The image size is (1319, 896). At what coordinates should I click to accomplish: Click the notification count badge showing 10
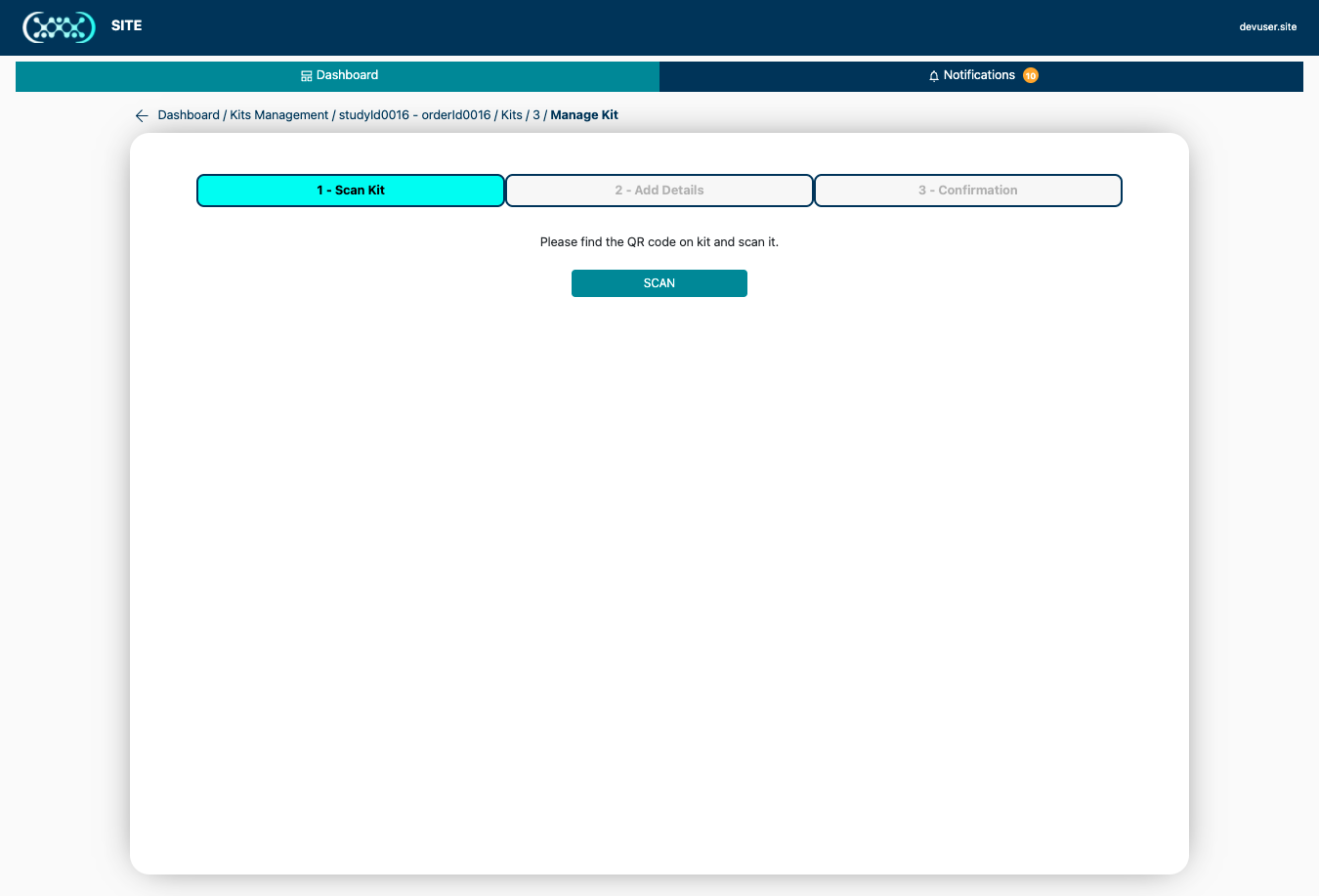click(1030, 74)
